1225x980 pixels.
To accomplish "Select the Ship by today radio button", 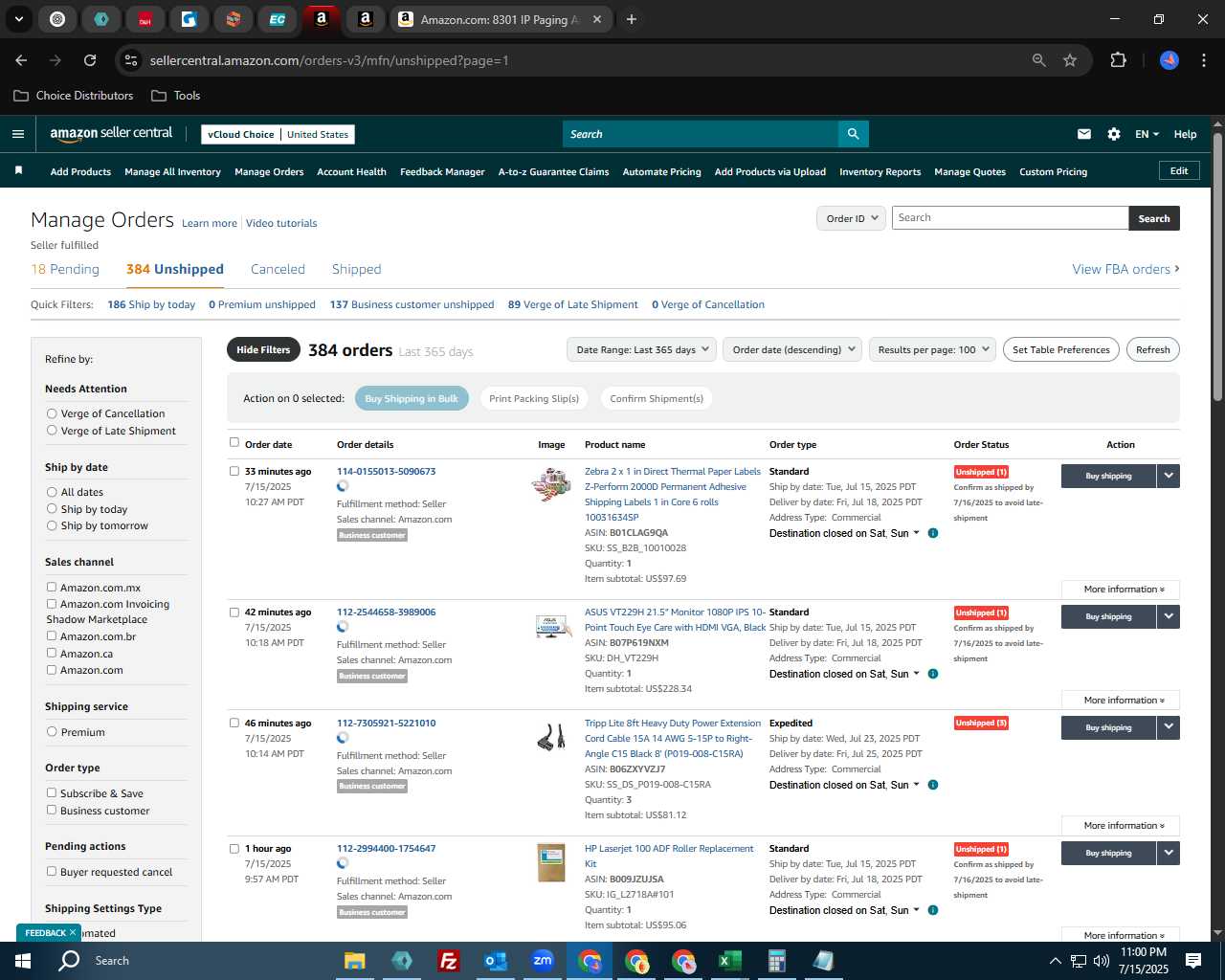I will coord(52,509).
